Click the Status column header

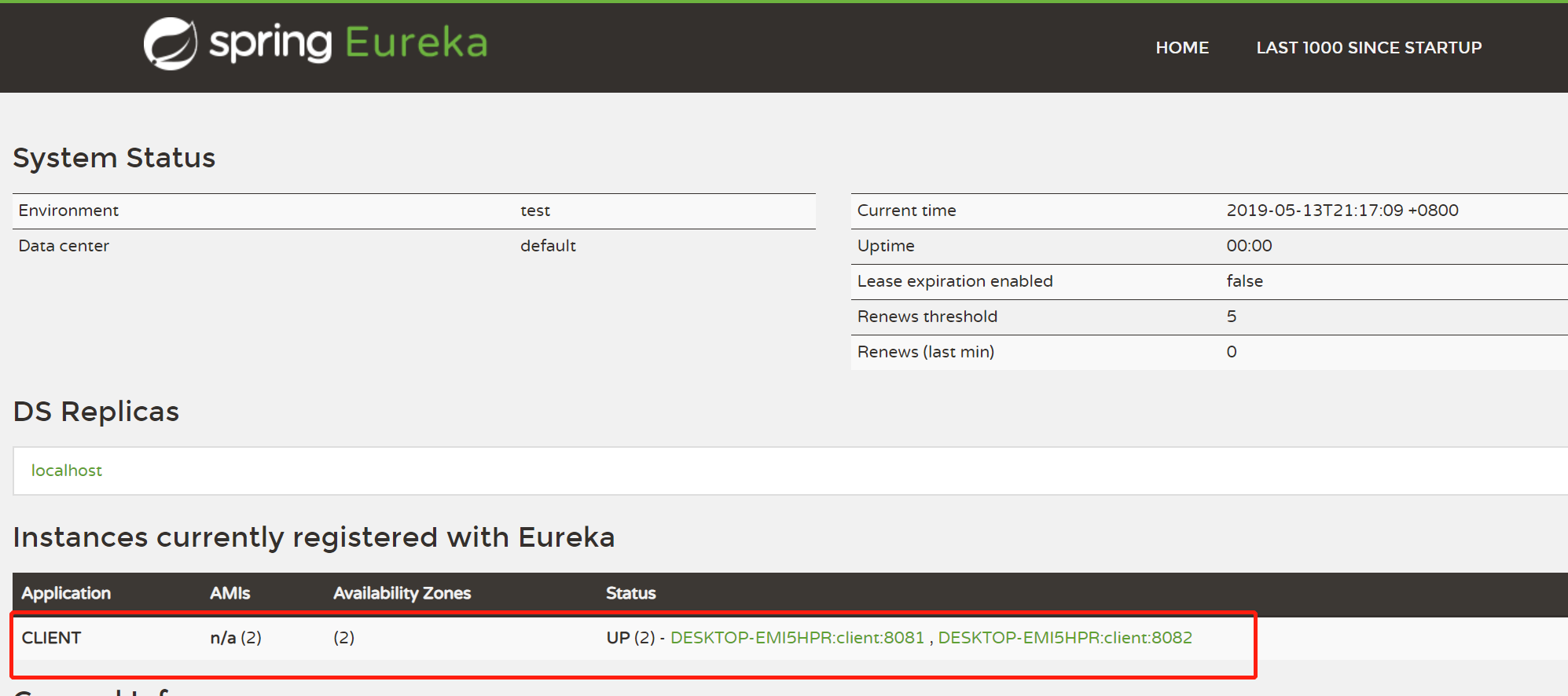click(x=630, y=593)
